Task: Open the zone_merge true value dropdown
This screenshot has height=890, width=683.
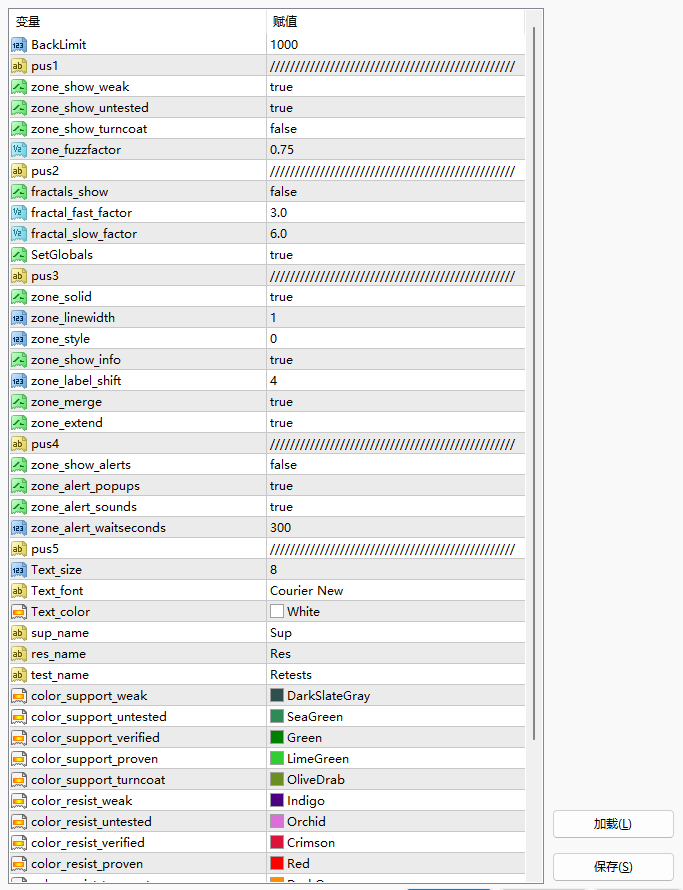Action: tap(396, 402)
